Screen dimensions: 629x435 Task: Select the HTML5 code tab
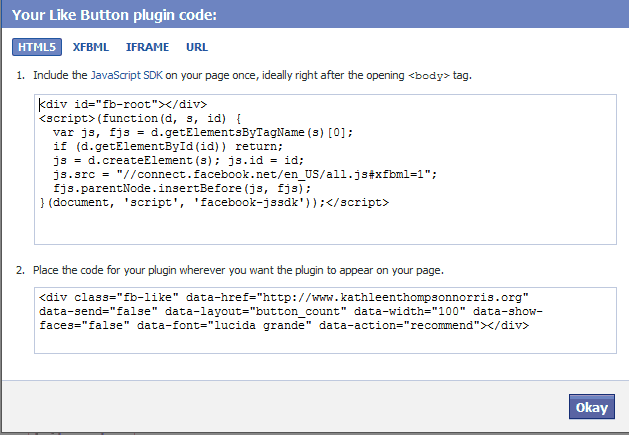pos(37,47)
